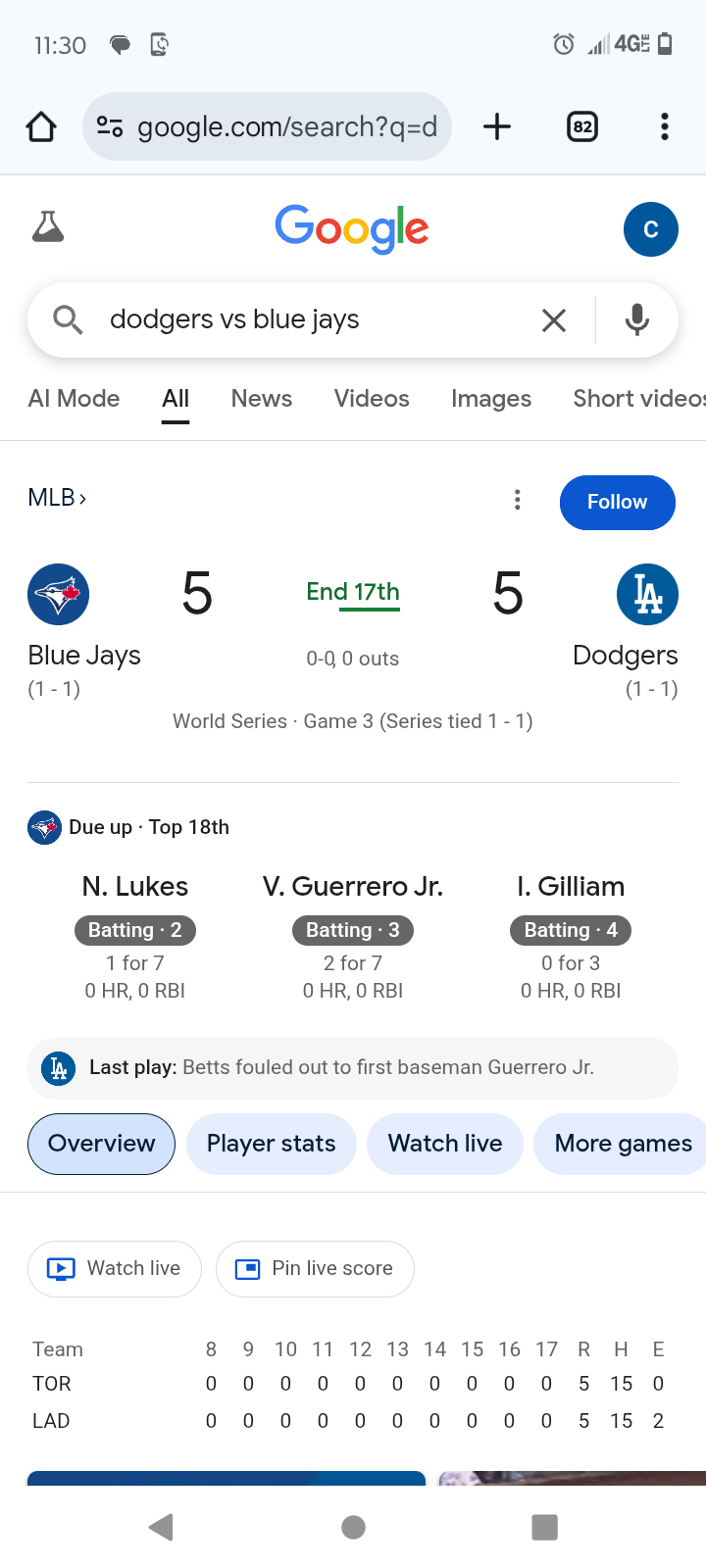Follow this MLB game

pos(617,502)
